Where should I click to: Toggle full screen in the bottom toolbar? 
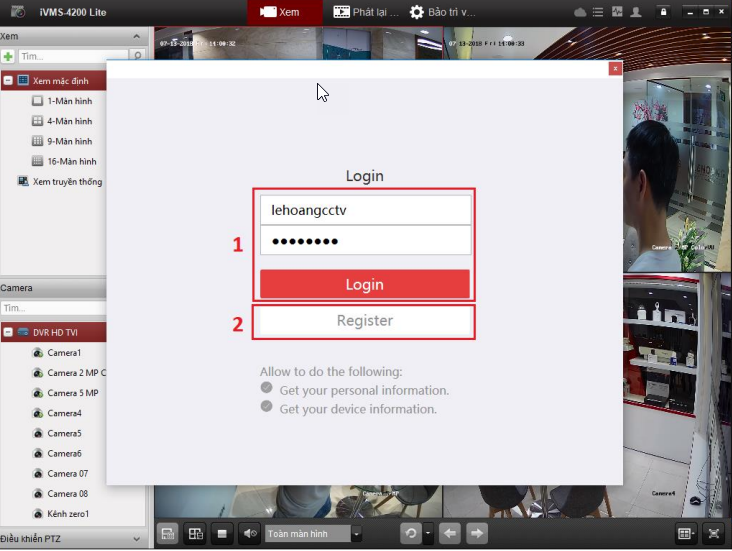(x=713, y=533)
